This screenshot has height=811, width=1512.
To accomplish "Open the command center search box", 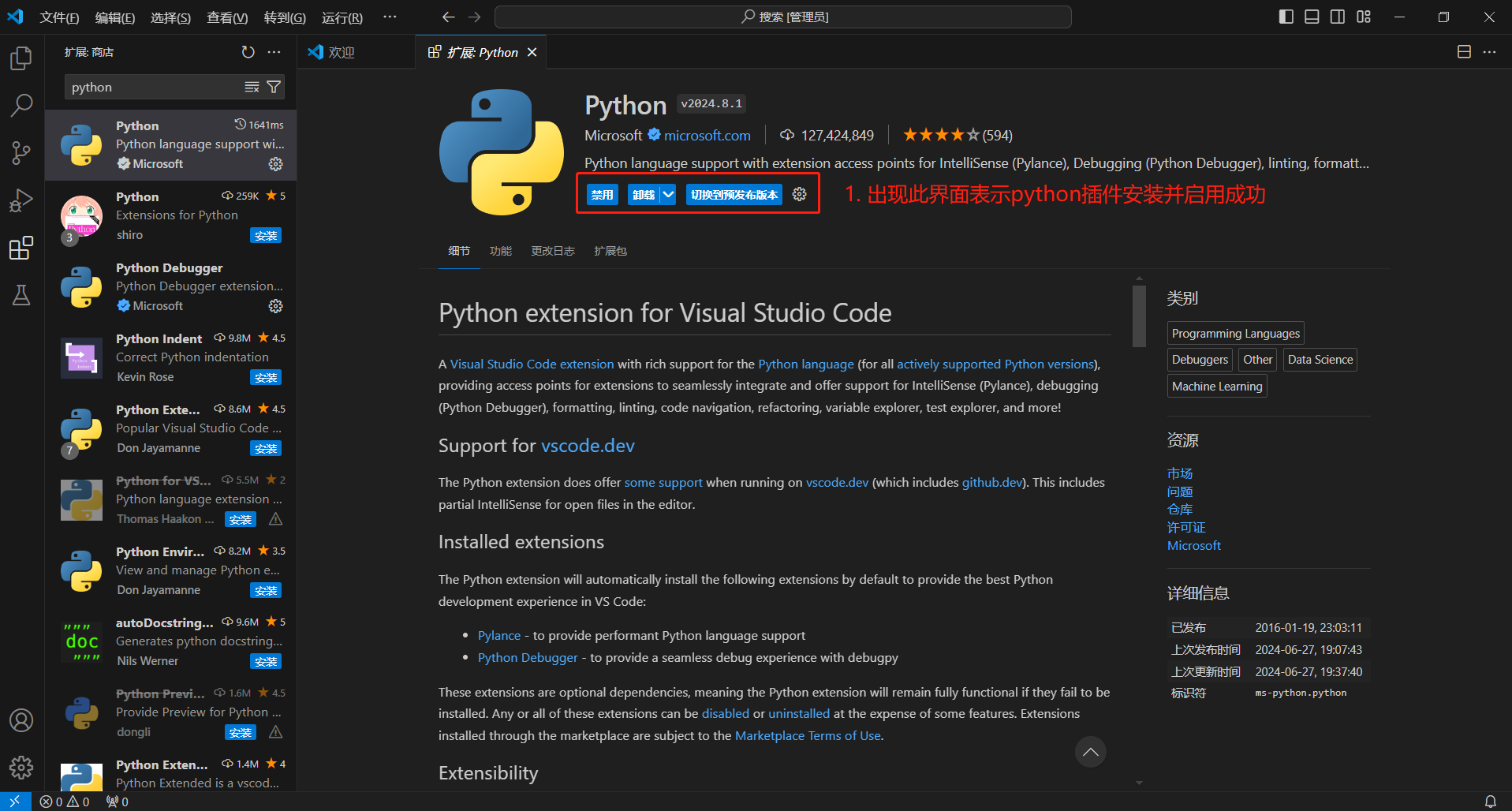I will pos(782,17).
